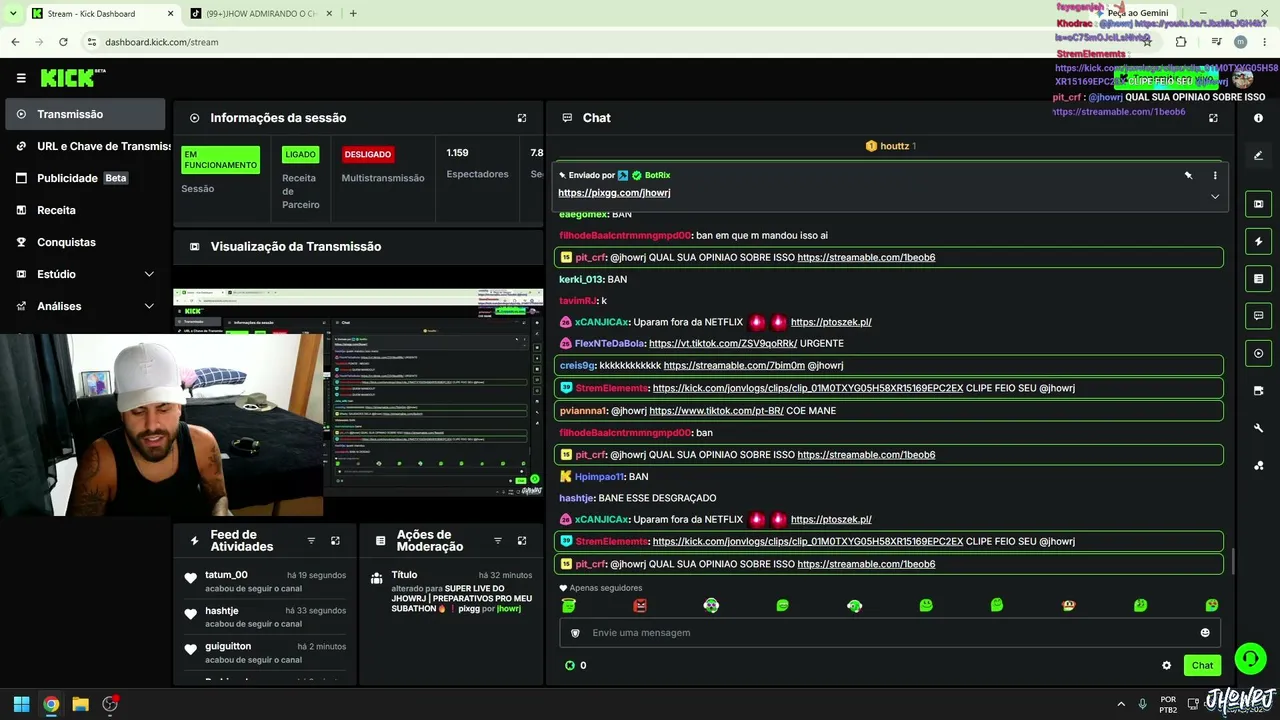Click the lightning bolt icon in right toolbar
Screen dimensions: 1280x720
[1258, 241]
